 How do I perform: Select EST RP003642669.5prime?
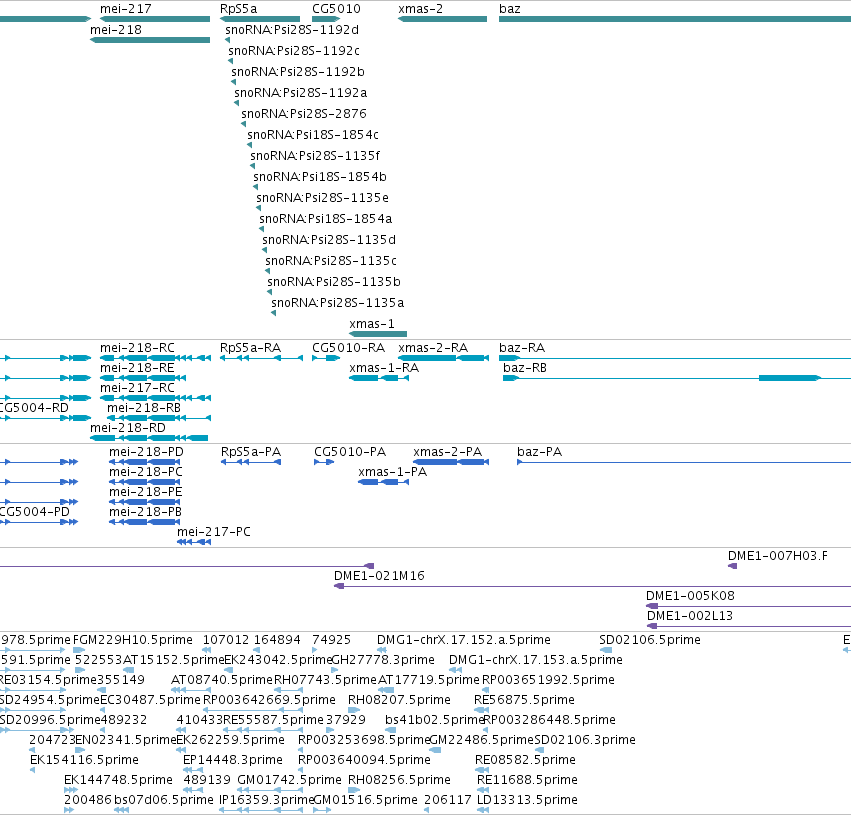(x=252, y=710)
